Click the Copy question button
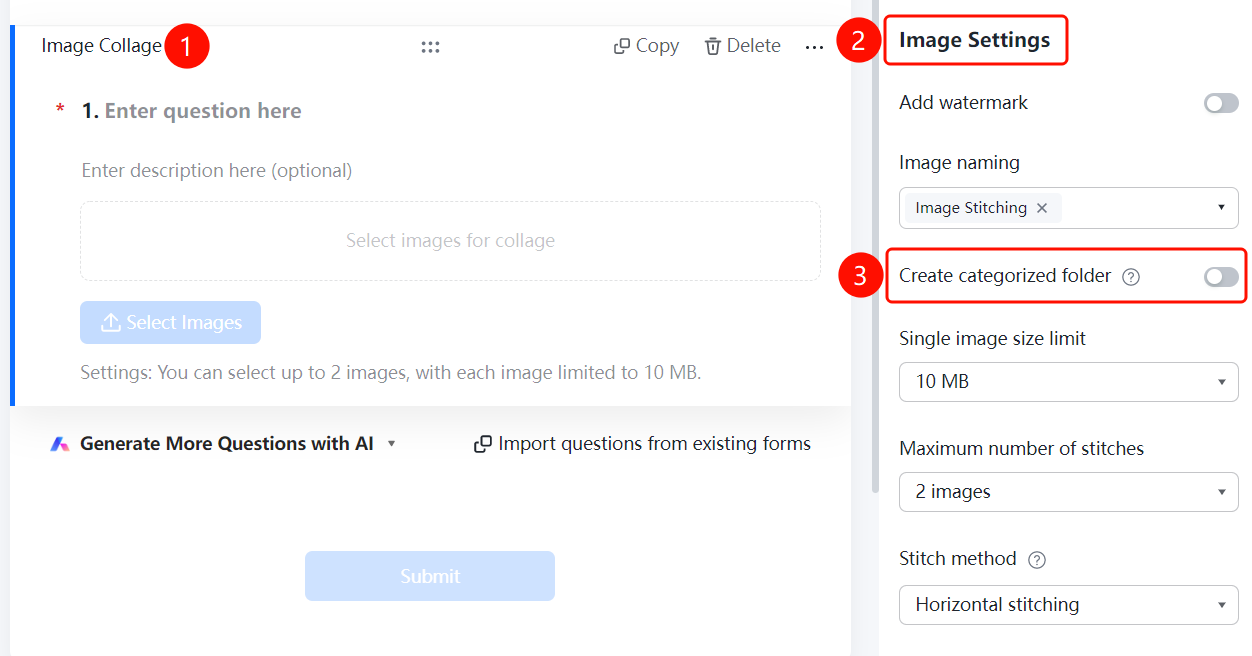The height and width of the screenshot is (656, 1252). click(646, 46)
